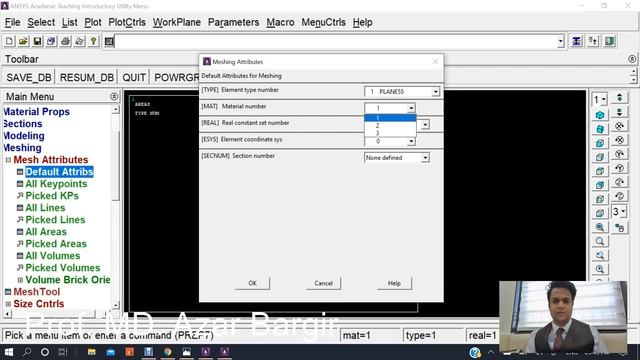Pan model up using the top arrow icon
This screenshot has height=360, width=640.
coord(620,98)
